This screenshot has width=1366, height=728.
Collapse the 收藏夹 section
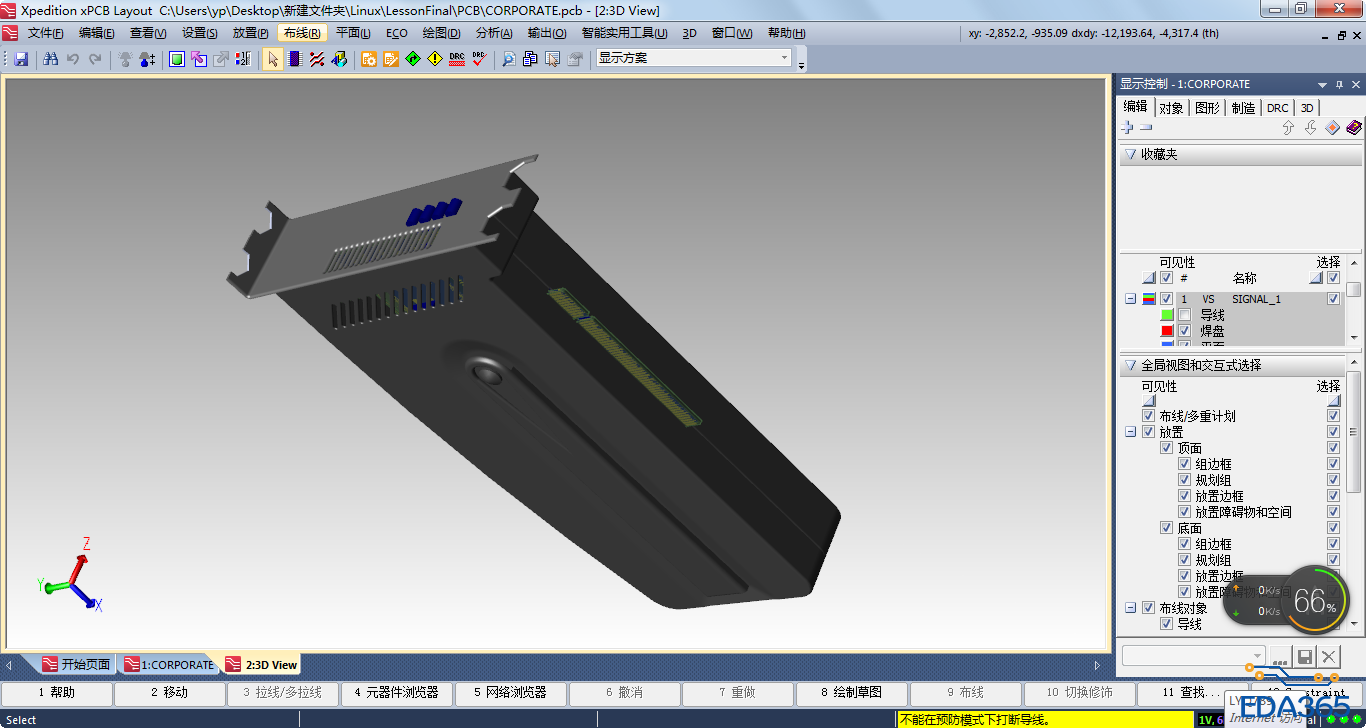[1130, 155]
